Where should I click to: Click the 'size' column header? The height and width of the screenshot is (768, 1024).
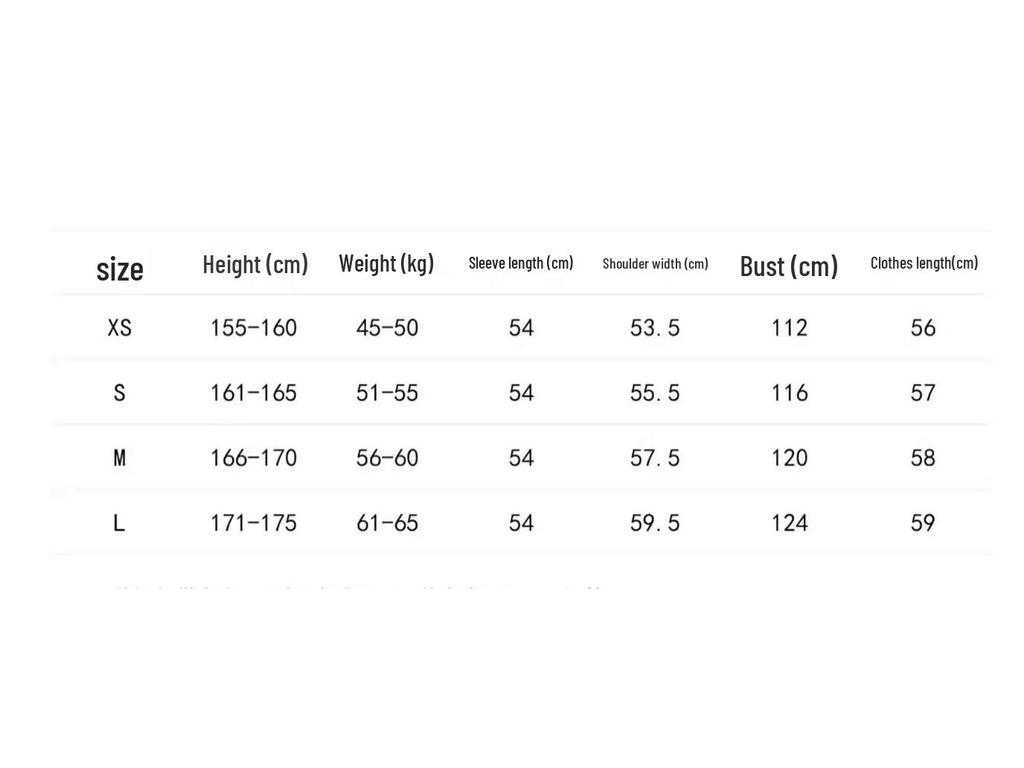point(120,268)
